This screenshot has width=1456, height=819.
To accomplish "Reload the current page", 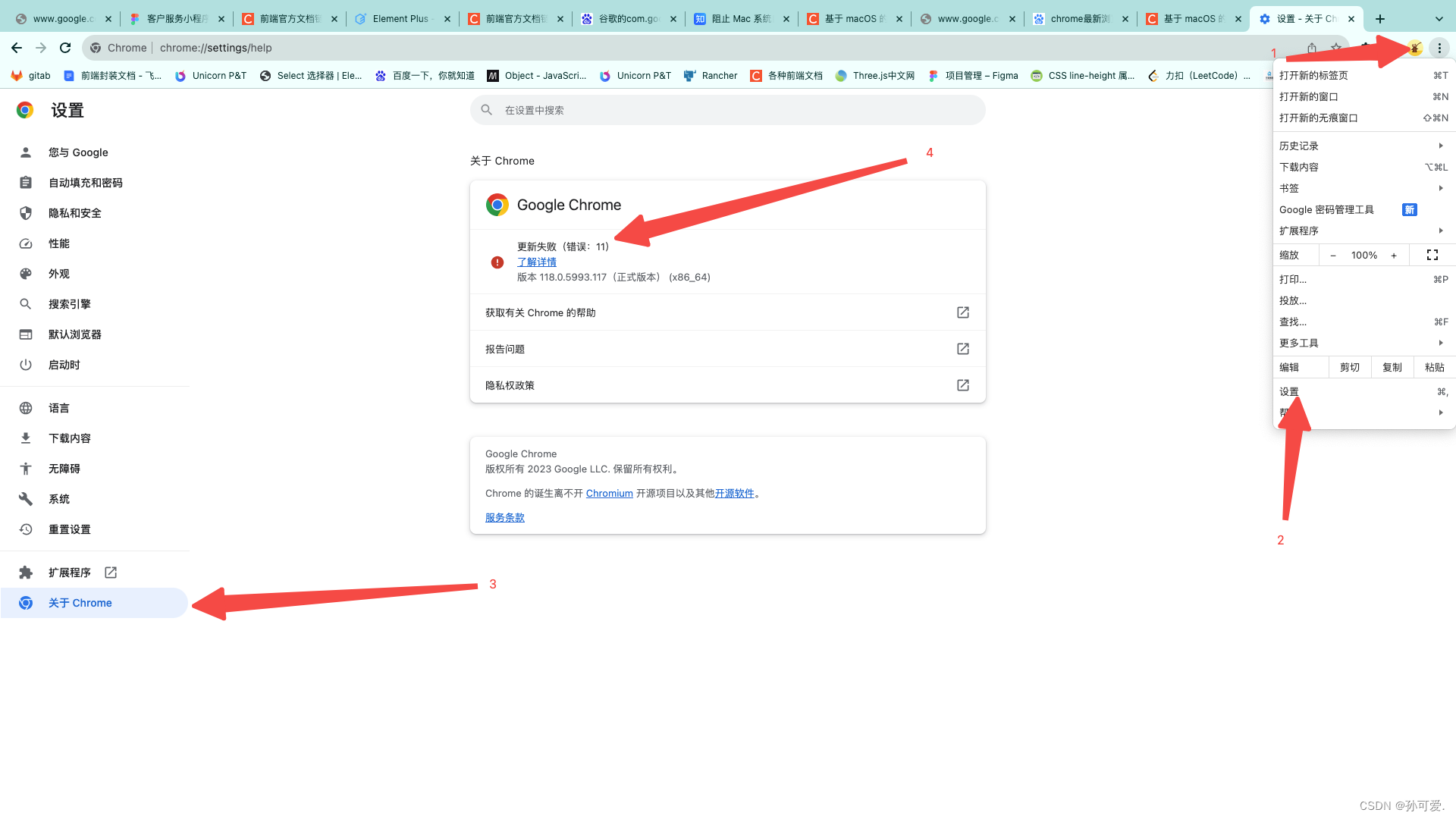I will (x=65, y=48).
